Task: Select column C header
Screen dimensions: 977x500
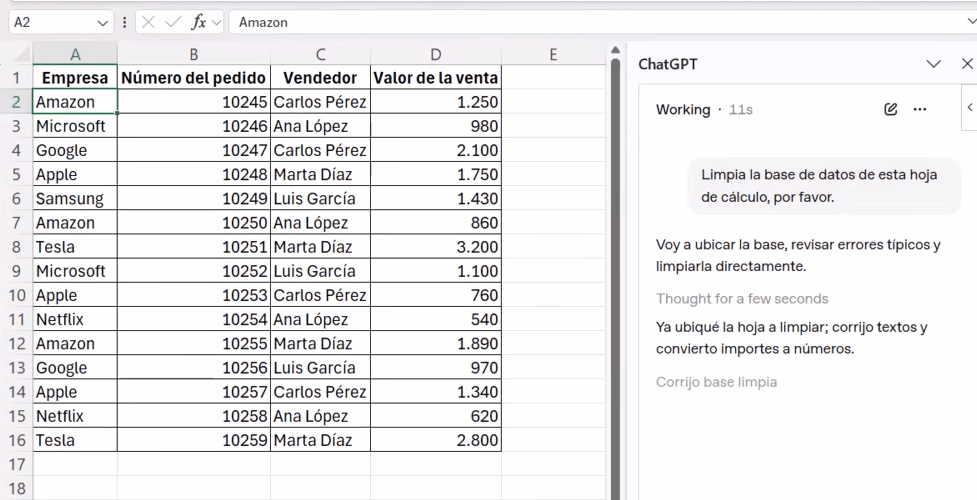Action: pos(320,54)
